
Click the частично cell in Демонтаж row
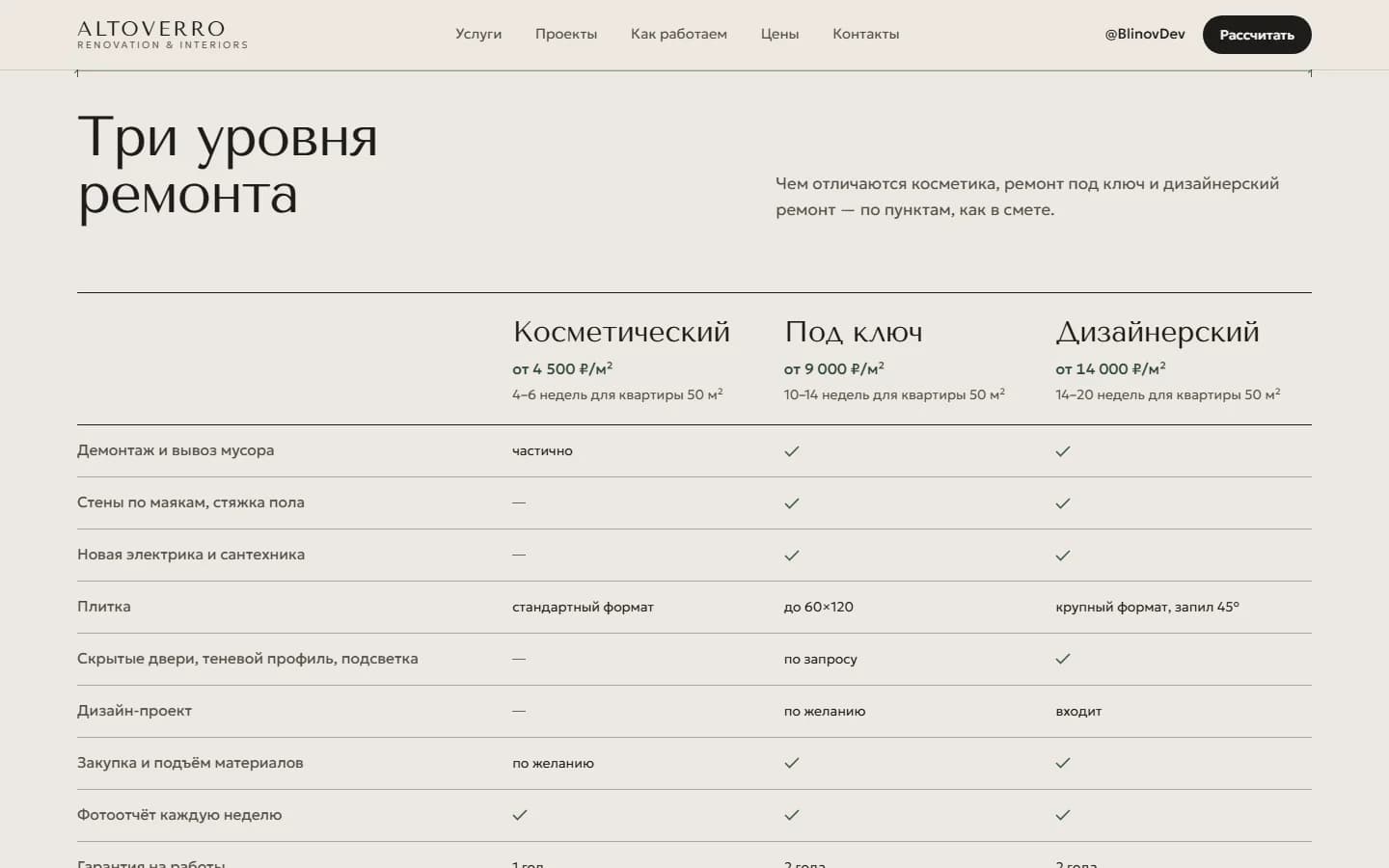coord(542,451)
